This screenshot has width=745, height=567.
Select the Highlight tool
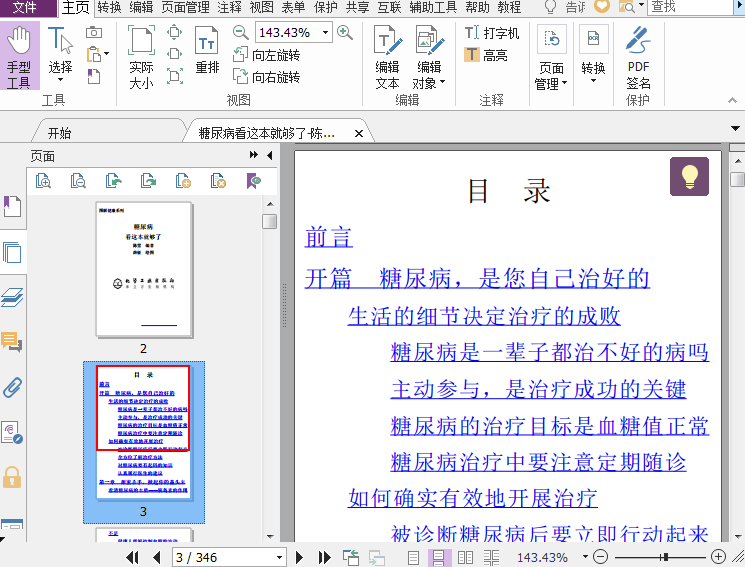point(486,55)
